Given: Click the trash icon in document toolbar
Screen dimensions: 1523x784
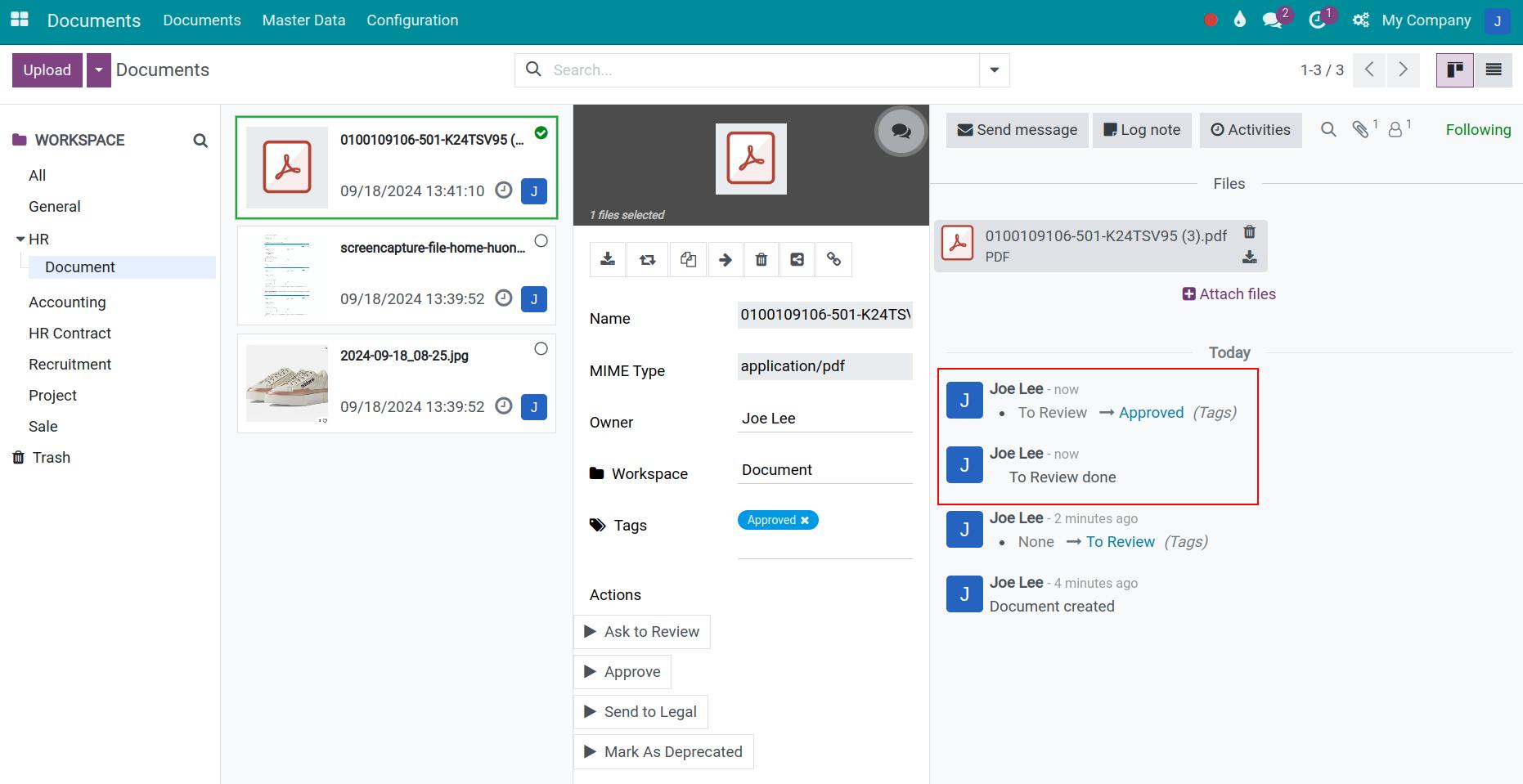Looking at the screenshot, I should coord(761,260).
